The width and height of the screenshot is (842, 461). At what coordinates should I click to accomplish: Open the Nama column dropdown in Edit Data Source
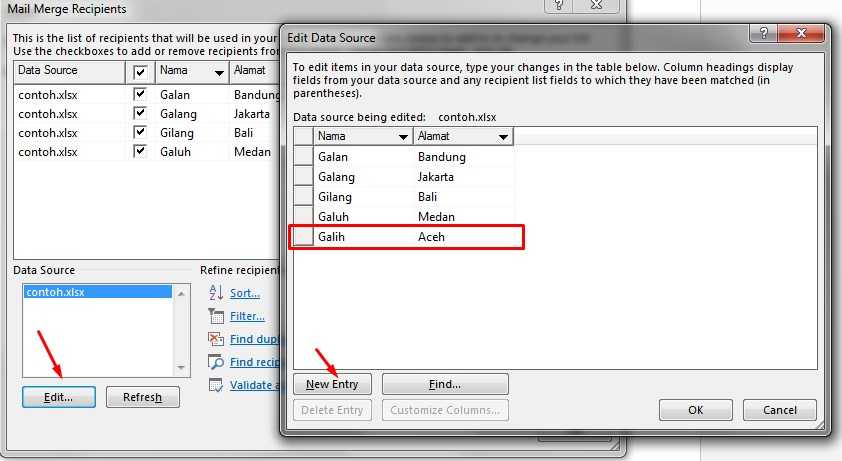403,136
